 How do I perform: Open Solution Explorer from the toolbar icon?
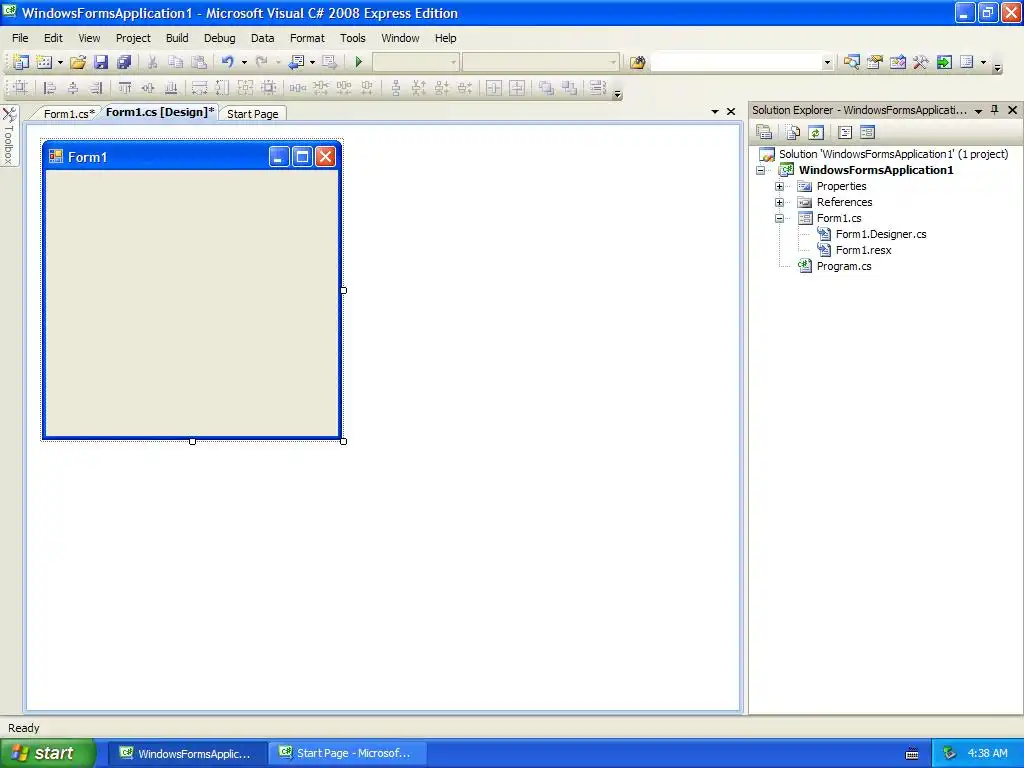click(851, 62)
